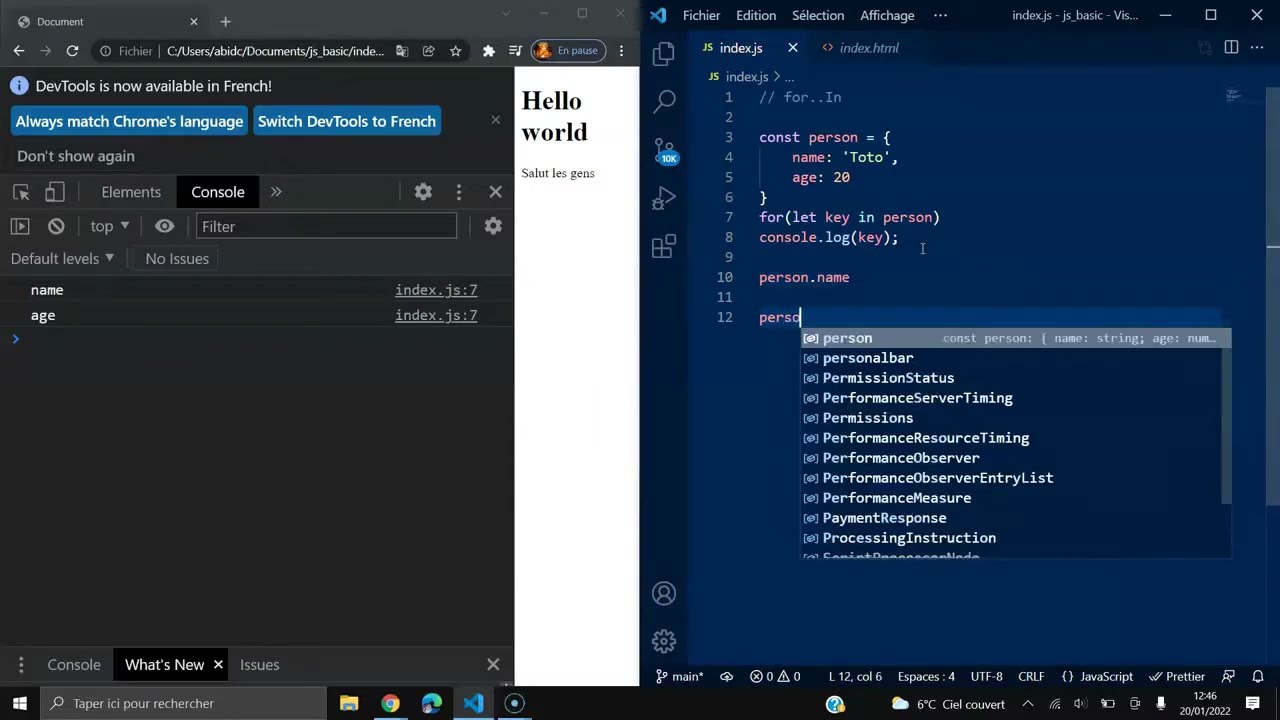Open the VS Code Search view

pyautogui.click(x=664, y=101)
